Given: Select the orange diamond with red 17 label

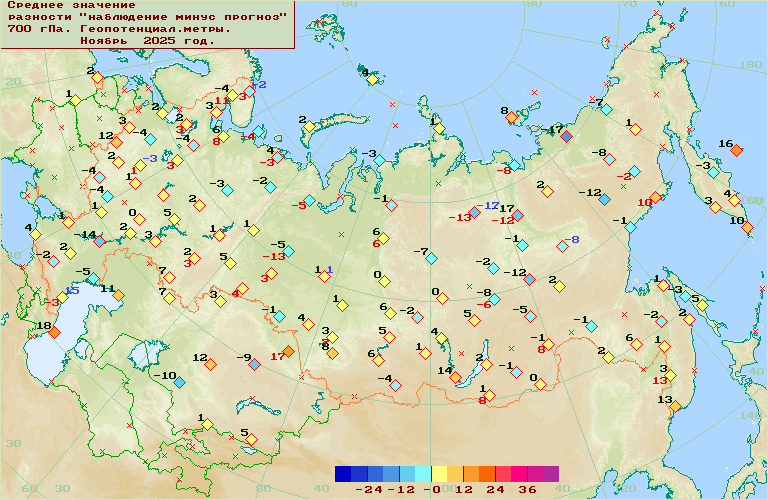Looking at the screenshot, I should coord(288,351).
